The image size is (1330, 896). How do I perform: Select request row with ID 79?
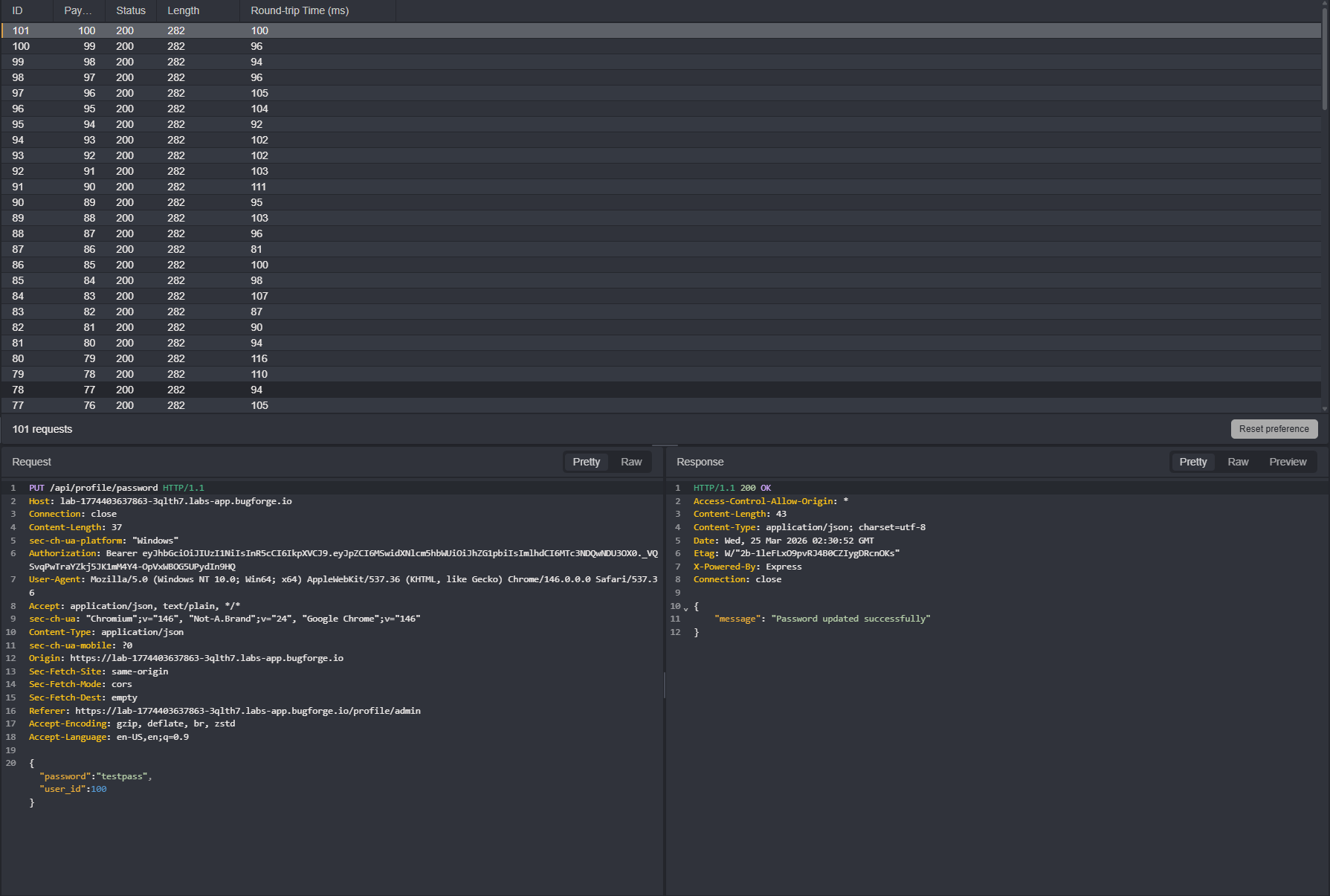click(x=661, y=374)
